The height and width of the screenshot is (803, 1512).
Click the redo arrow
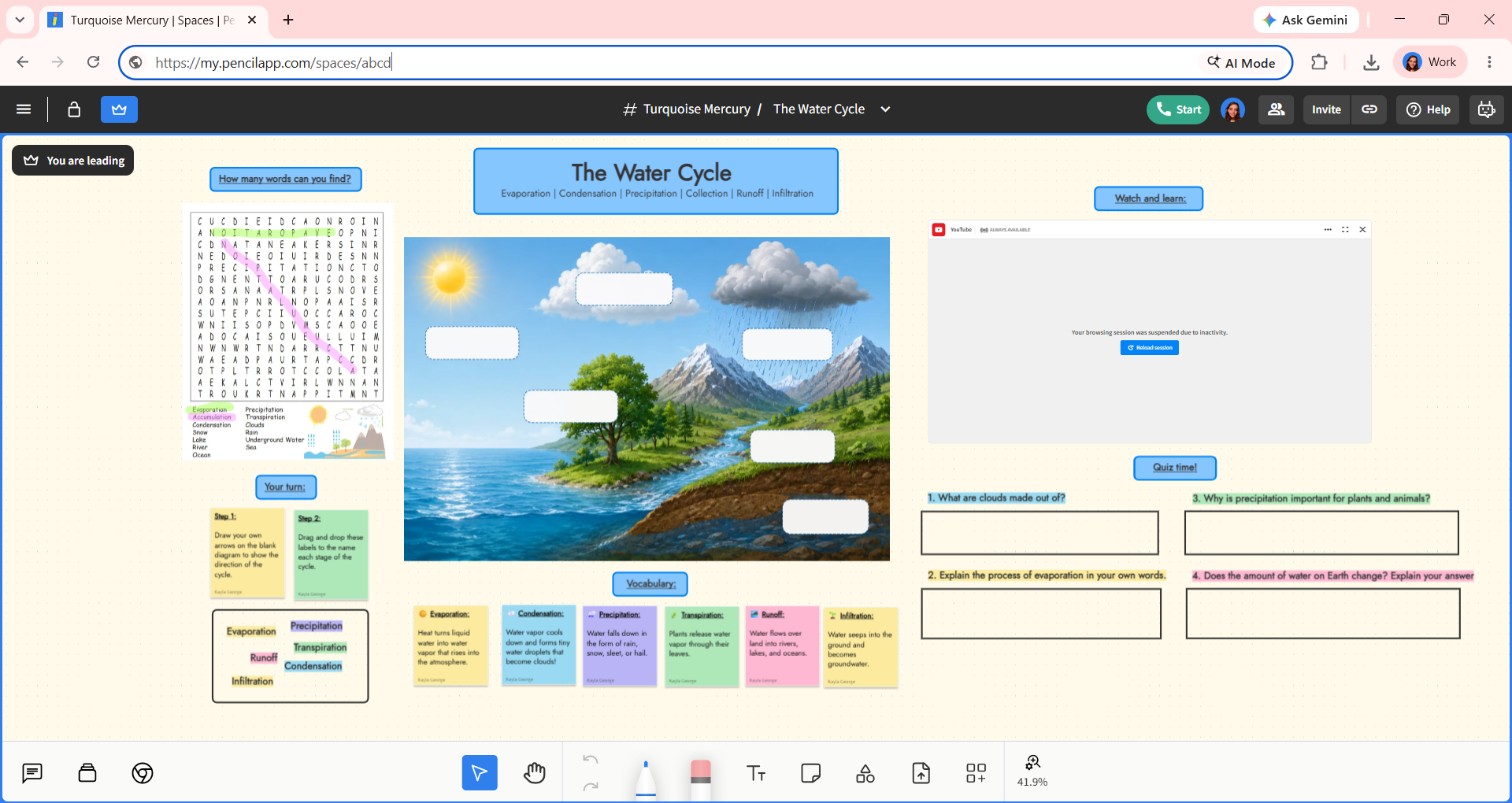tap(591, 786)
